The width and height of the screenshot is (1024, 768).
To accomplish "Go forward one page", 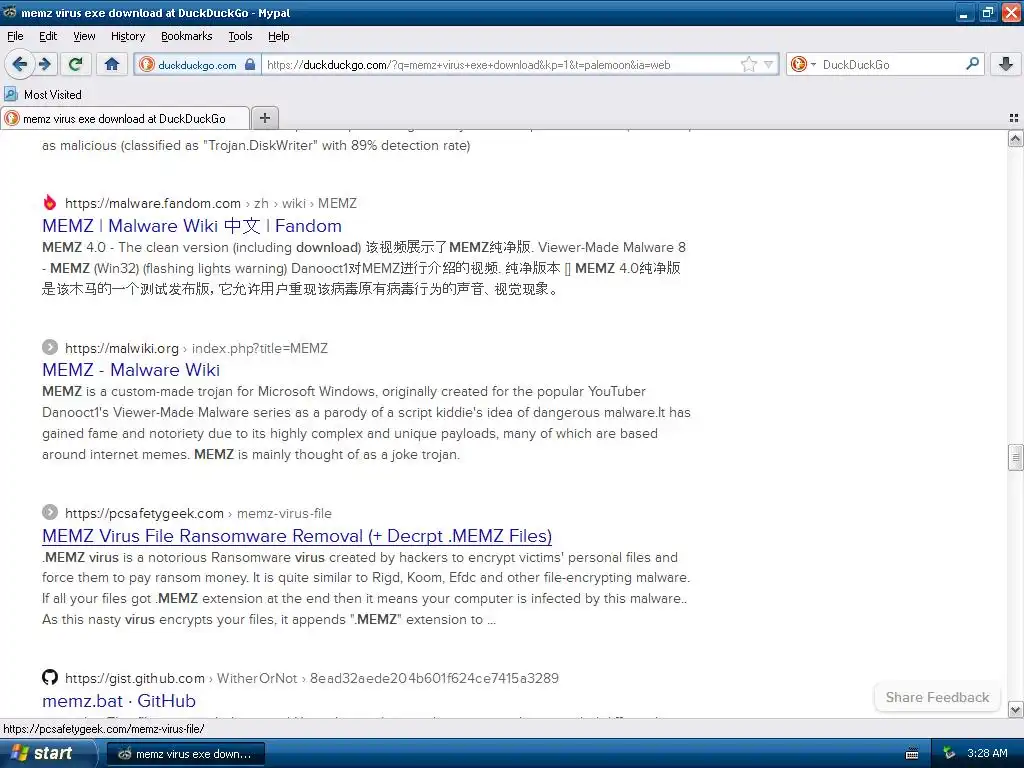I will [44, 64].
